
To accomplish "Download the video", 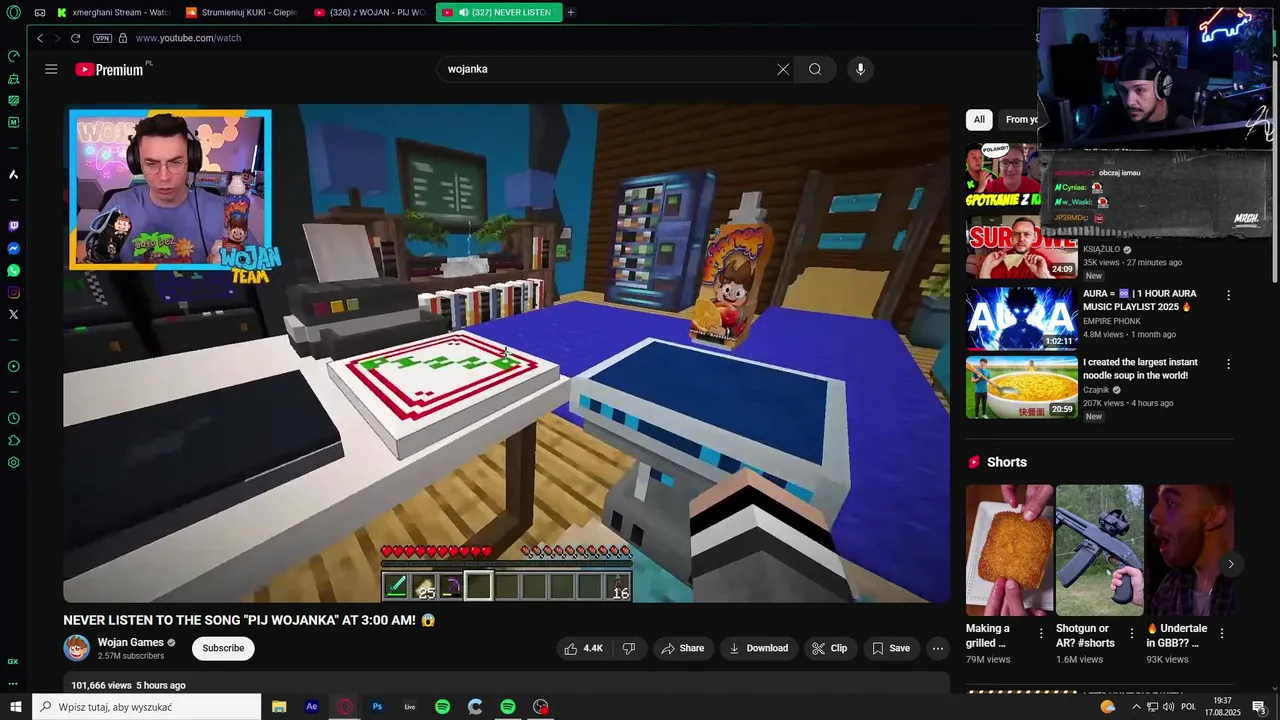I will [x=759, y=648].
